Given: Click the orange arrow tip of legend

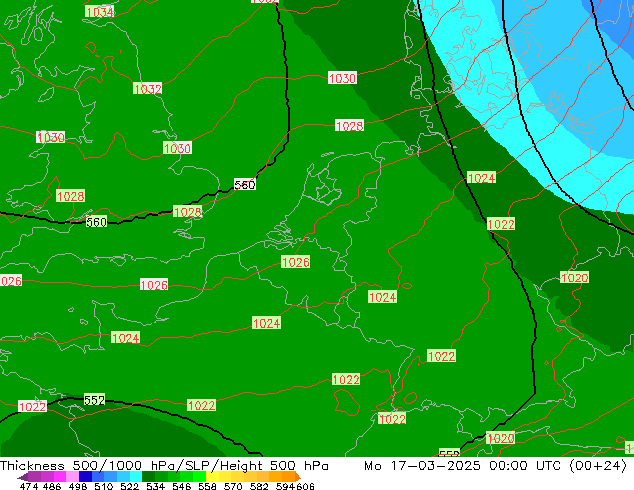Looking at the screenshot, I should click(x=298, y=477).
